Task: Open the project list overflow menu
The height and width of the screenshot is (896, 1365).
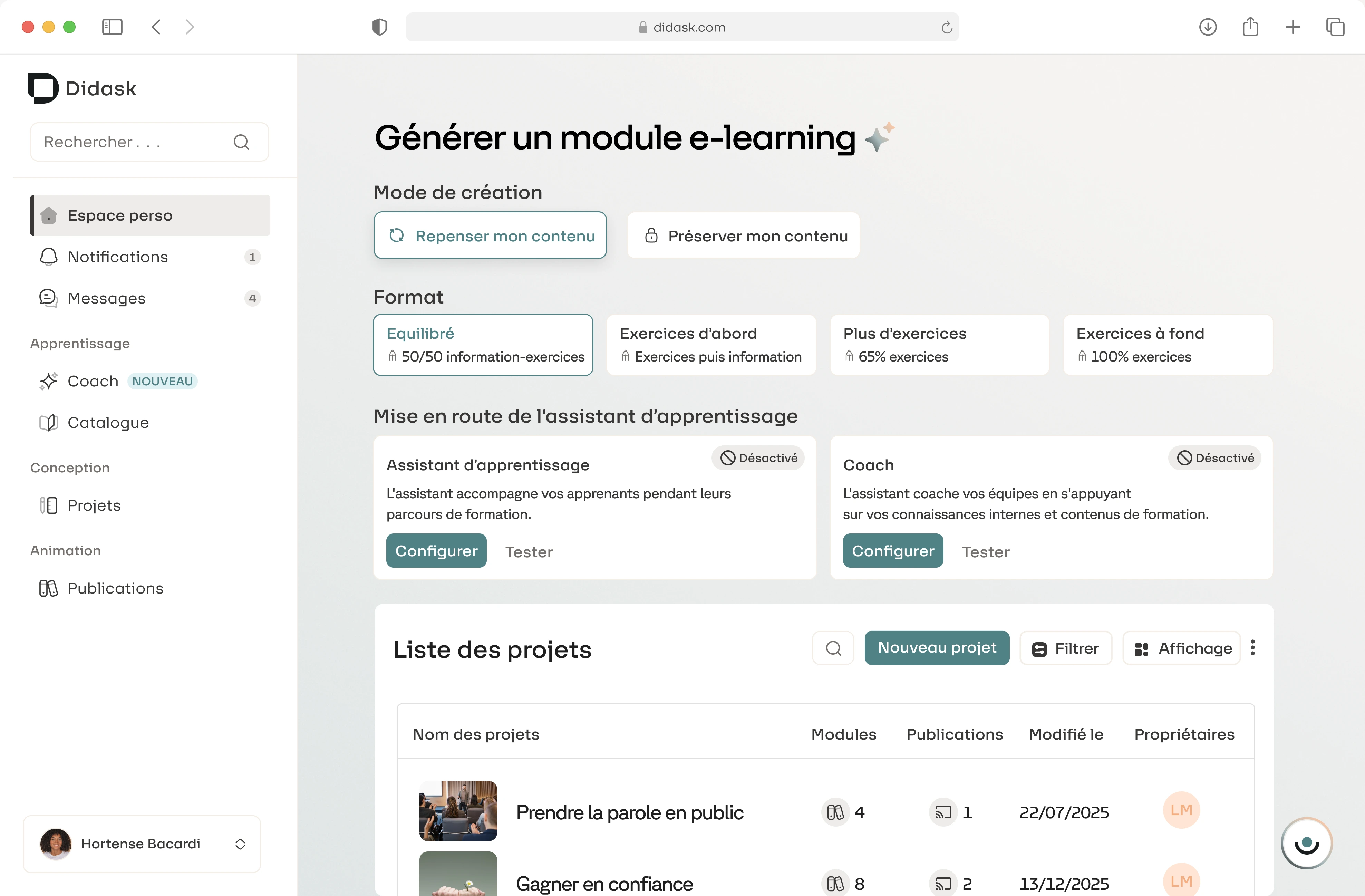Action: coord(1253,648)
